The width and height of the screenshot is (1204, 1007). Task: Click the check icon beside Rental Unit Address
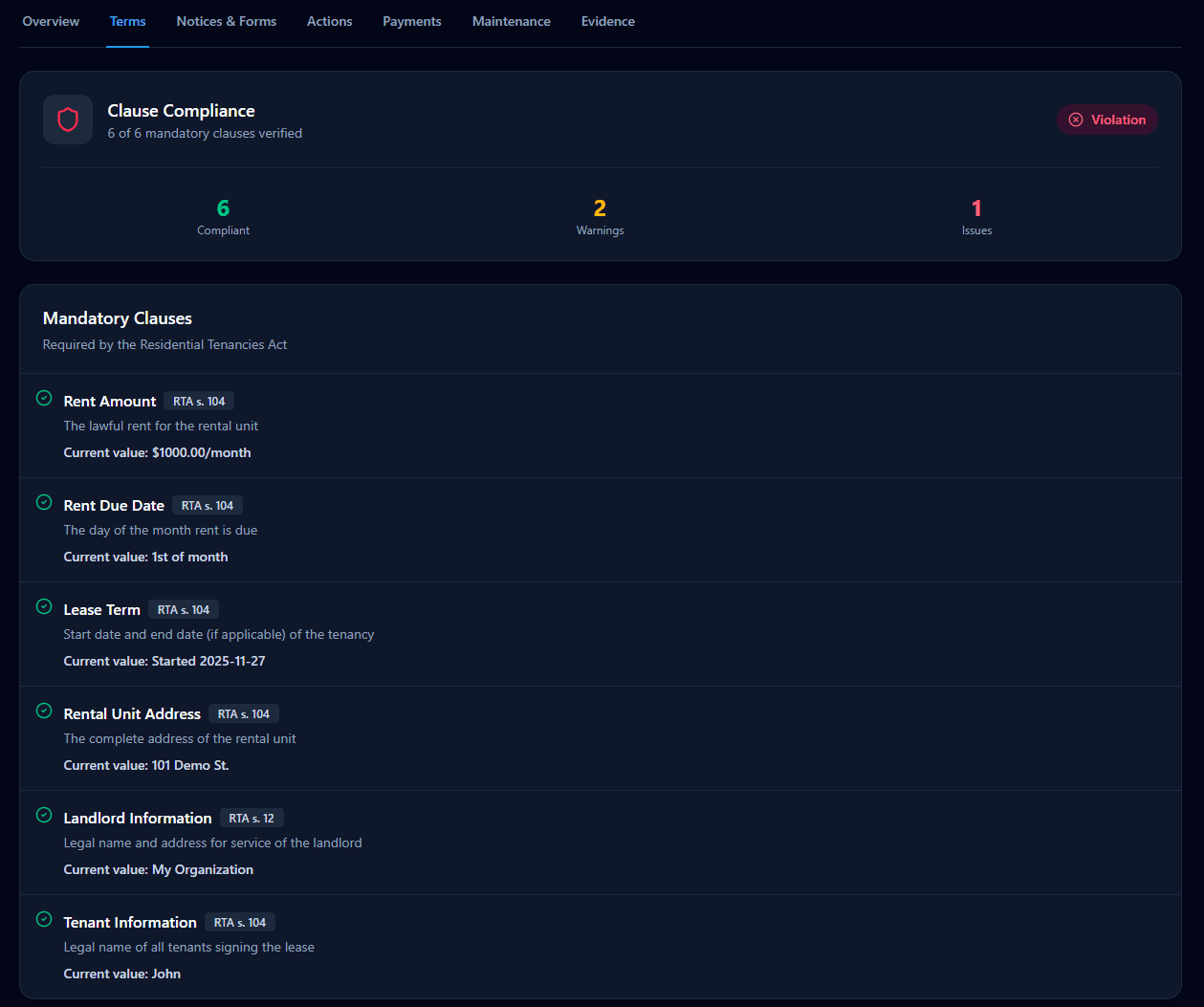pyautogui.click(x=44, y=711)
